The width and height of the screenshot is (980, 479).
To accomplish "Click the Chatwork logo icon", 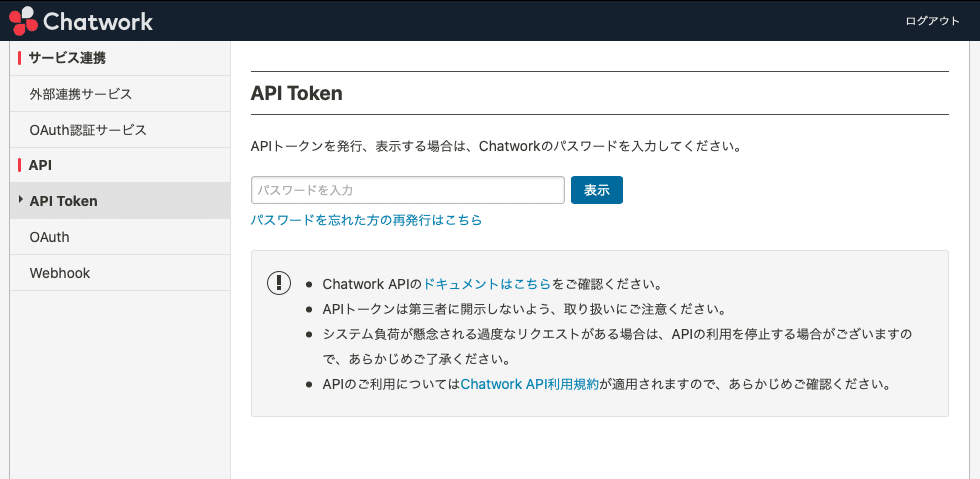I will pyautogui.click(x=22, y=20).
